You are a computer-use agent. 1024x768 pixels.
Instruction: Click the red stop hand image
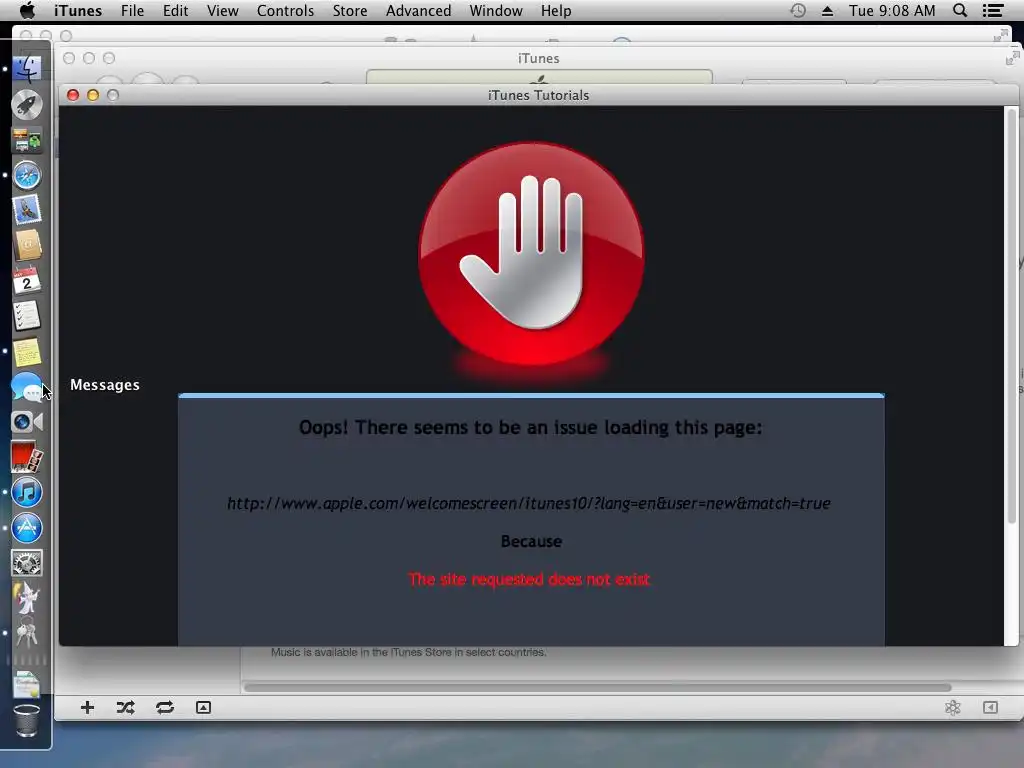coord(532,255)
